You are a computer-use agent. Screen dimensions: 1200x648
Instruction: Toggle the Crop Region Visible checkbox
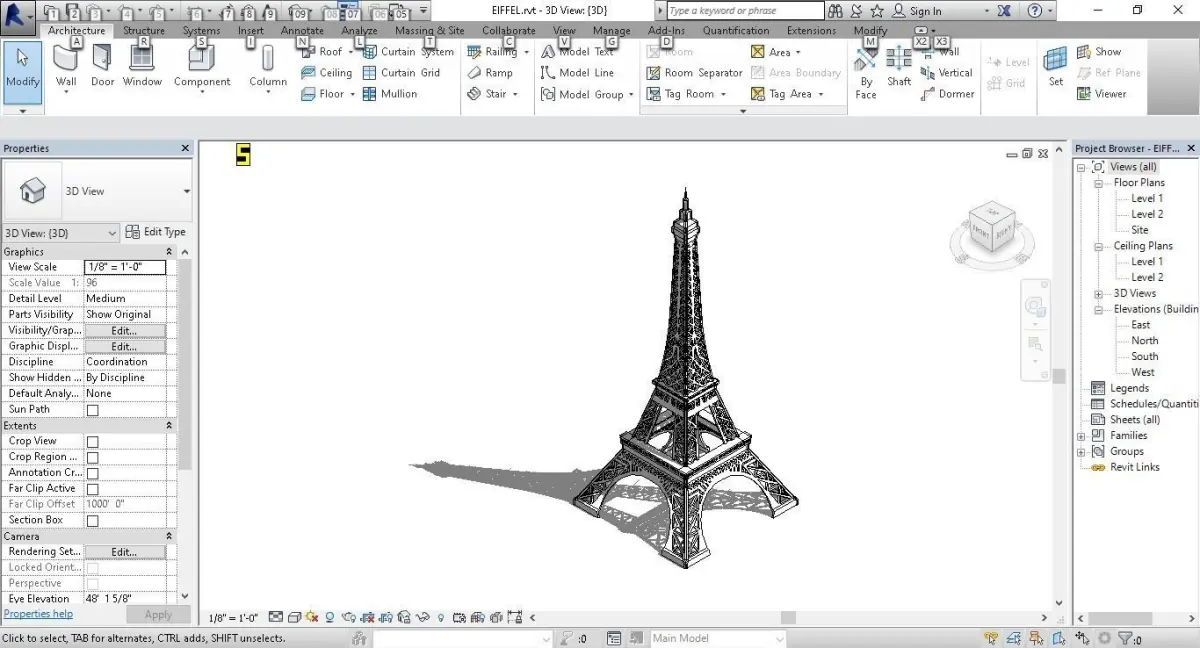(x=92, y=458)
